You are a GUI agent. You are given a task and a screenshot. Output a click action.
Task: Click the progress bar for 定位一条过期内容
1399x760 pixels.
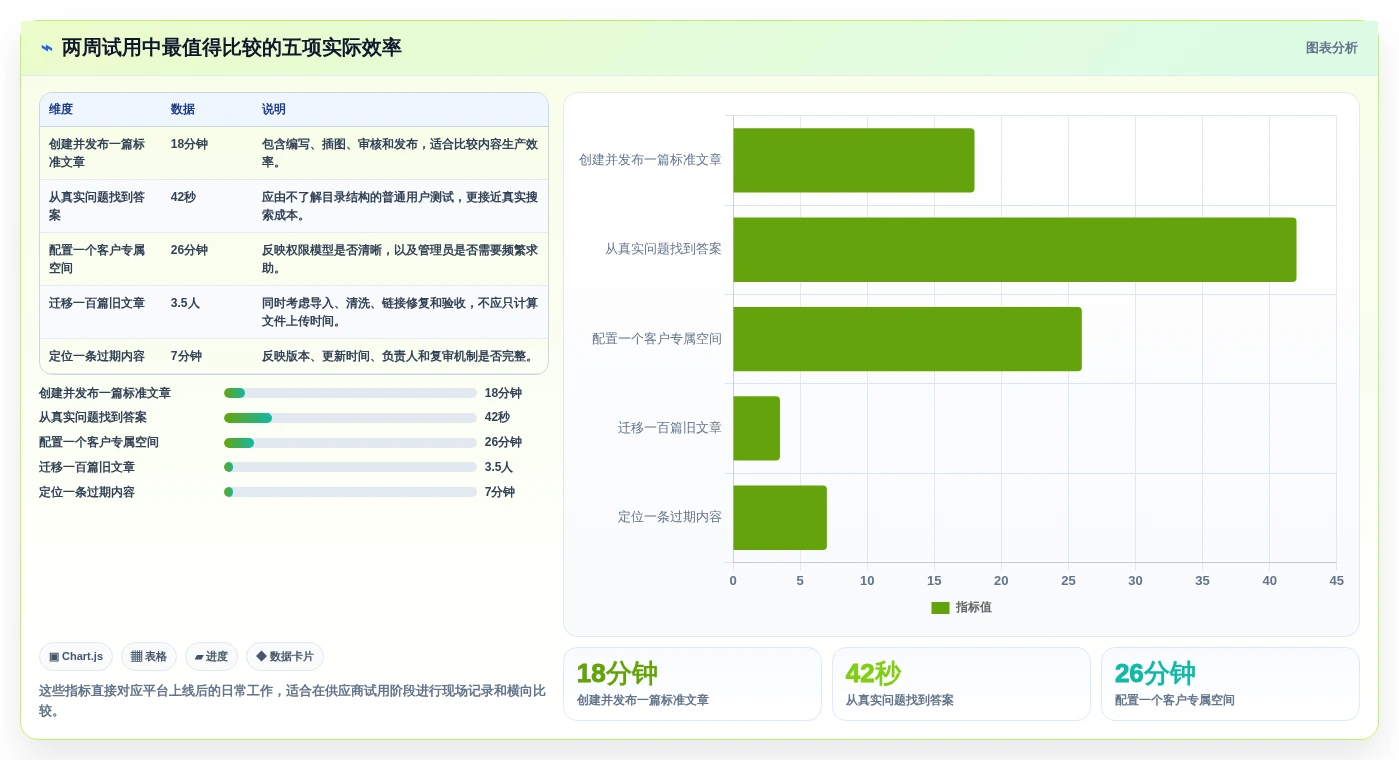pyautogui.click(x=350, y=492)
